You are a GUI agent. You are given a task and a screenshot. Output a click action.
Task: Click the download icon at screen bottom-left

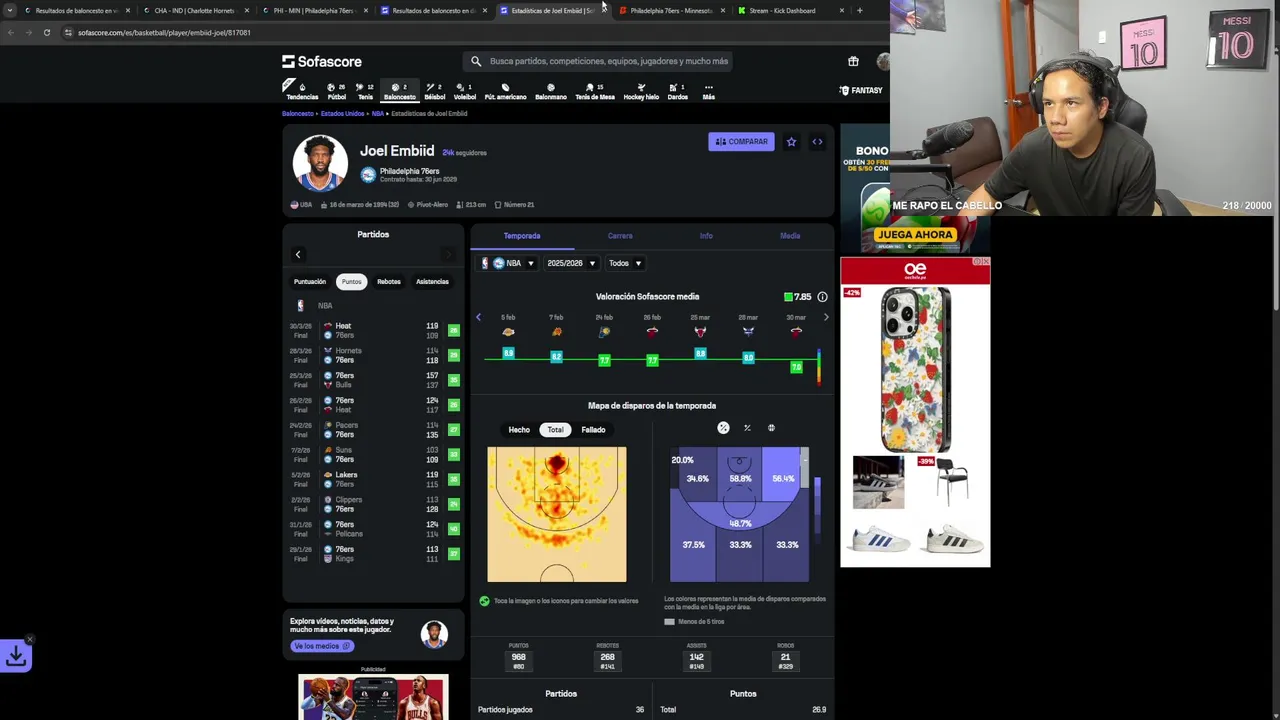[x=16, y=656]
